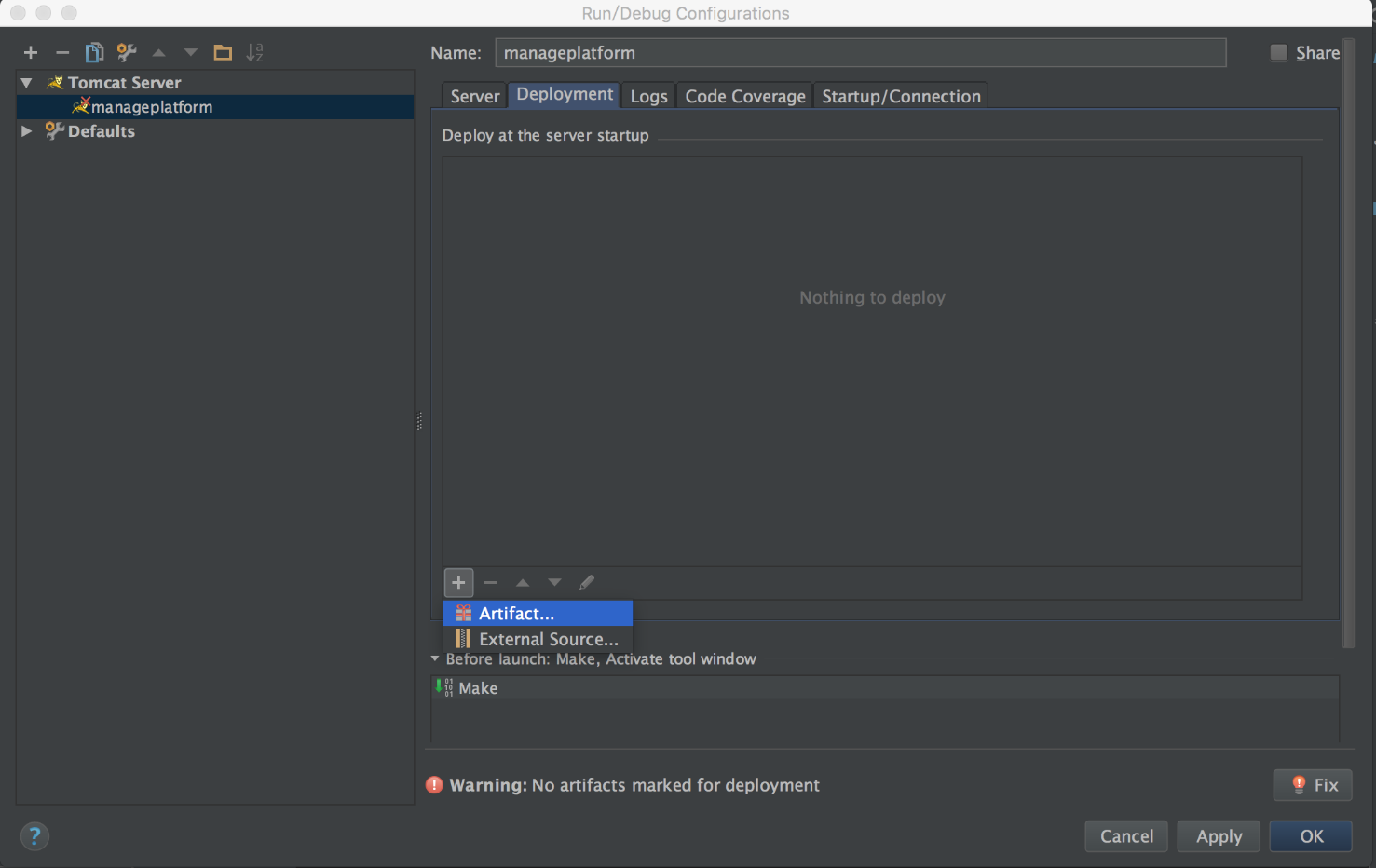Choose External Source... from the popup
Viewport: 1376px width, 868px height.
(x=538, y=639)
